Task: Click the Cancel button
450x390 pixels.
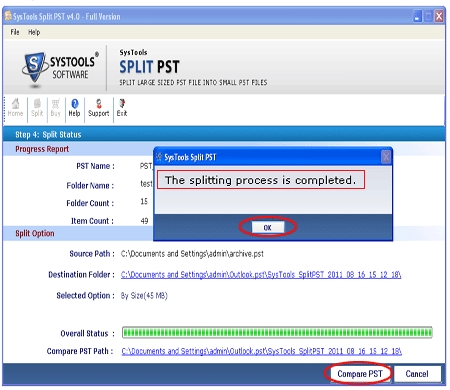Action: [417, 374]
